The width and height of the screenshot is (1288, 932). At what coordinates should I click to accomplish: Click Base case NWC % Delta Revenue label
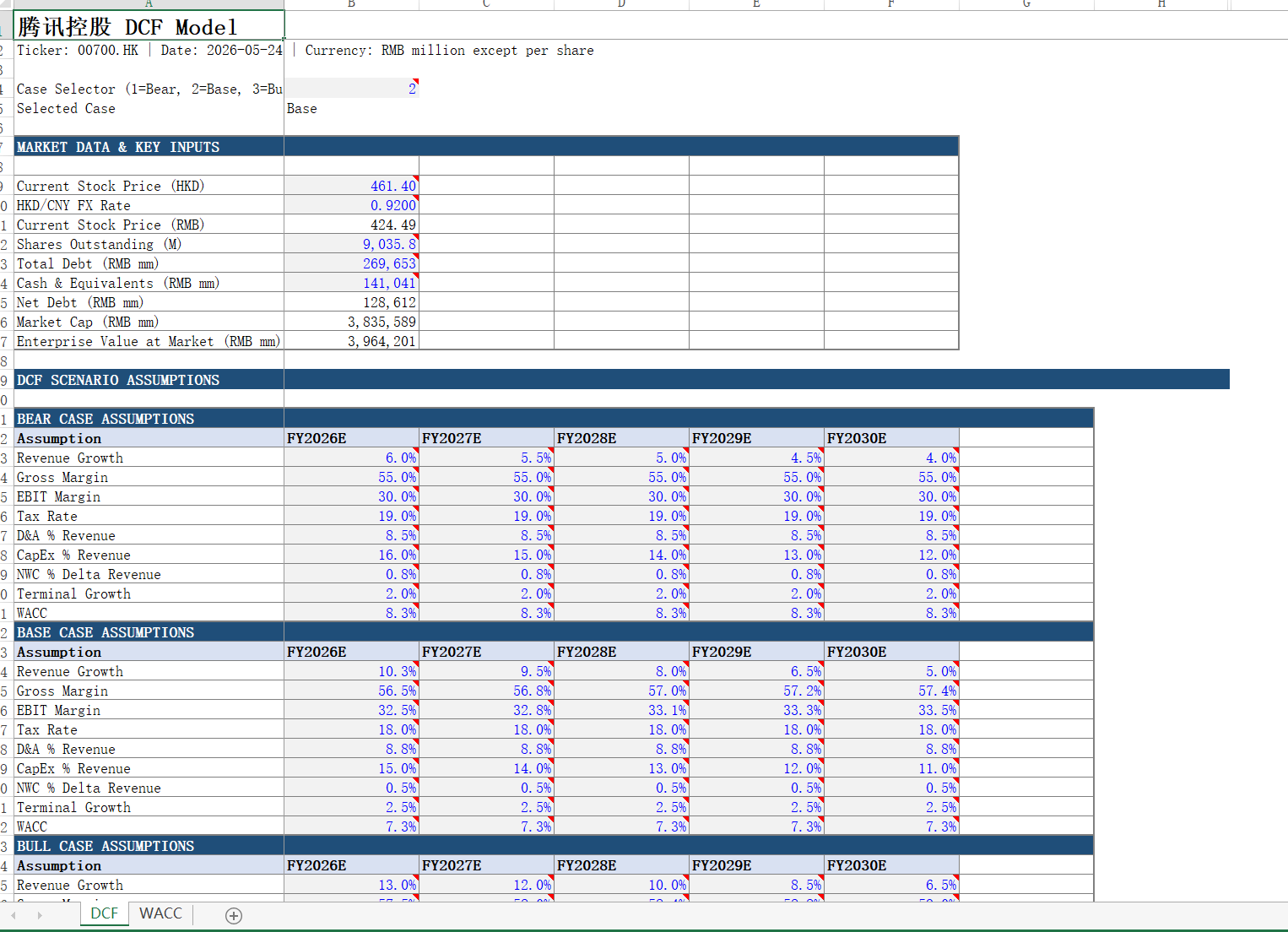click(x=149, y=788)
